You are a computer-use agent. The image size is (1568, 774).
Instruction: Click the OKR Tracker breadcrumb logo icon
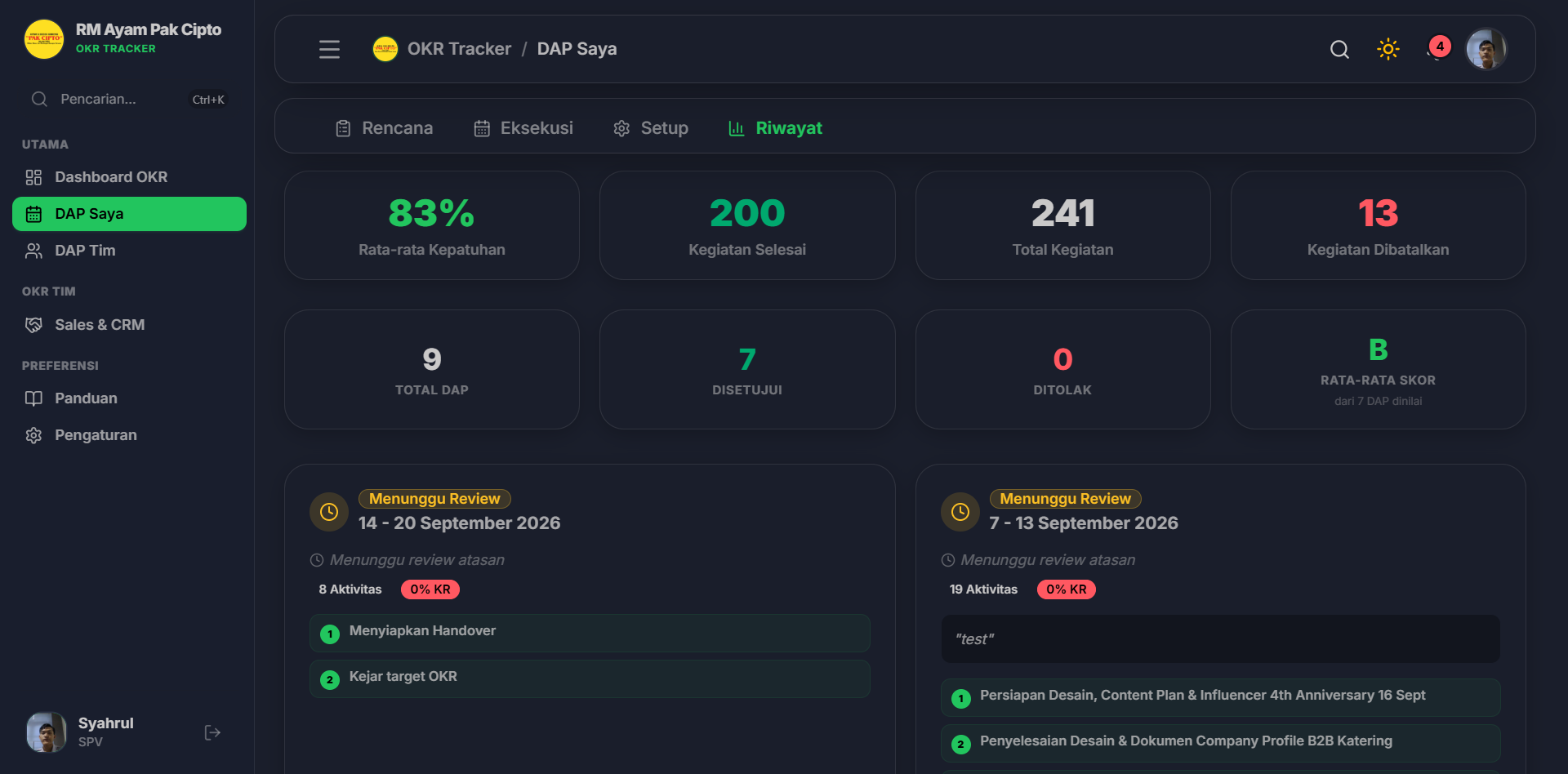[385, 49]
